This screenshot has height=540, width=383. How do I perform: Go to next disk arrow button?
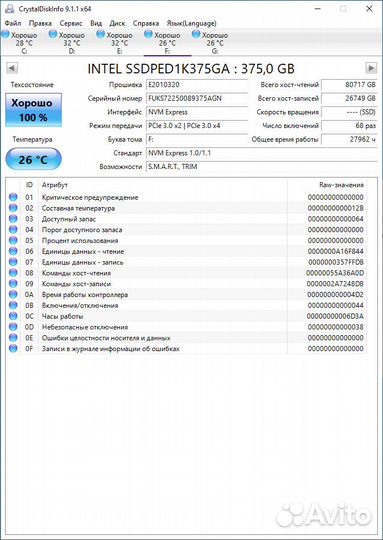[x=371, y=68]
